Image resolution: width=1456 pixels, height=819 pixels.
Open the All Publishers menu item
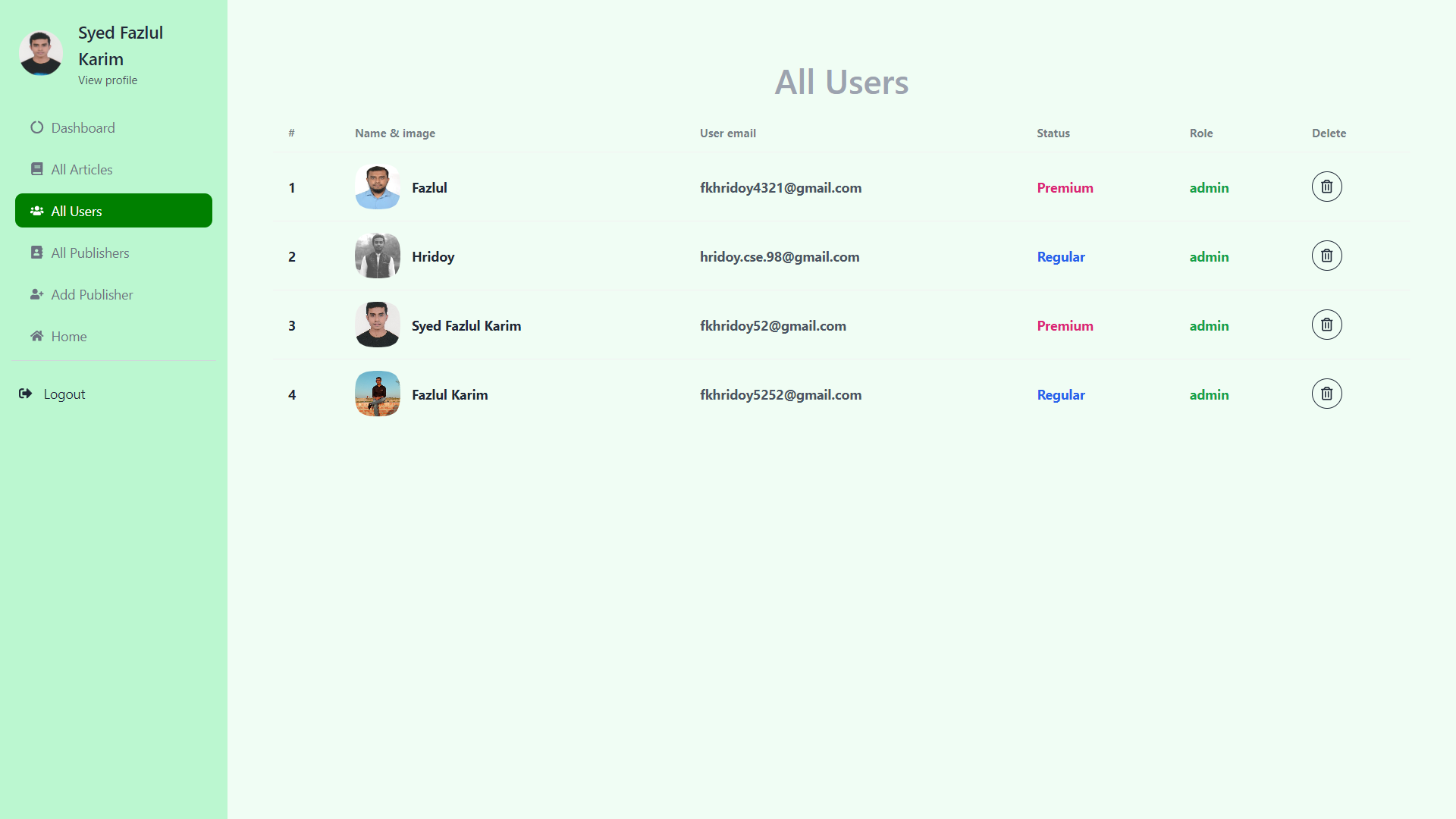tap(89, 253)
